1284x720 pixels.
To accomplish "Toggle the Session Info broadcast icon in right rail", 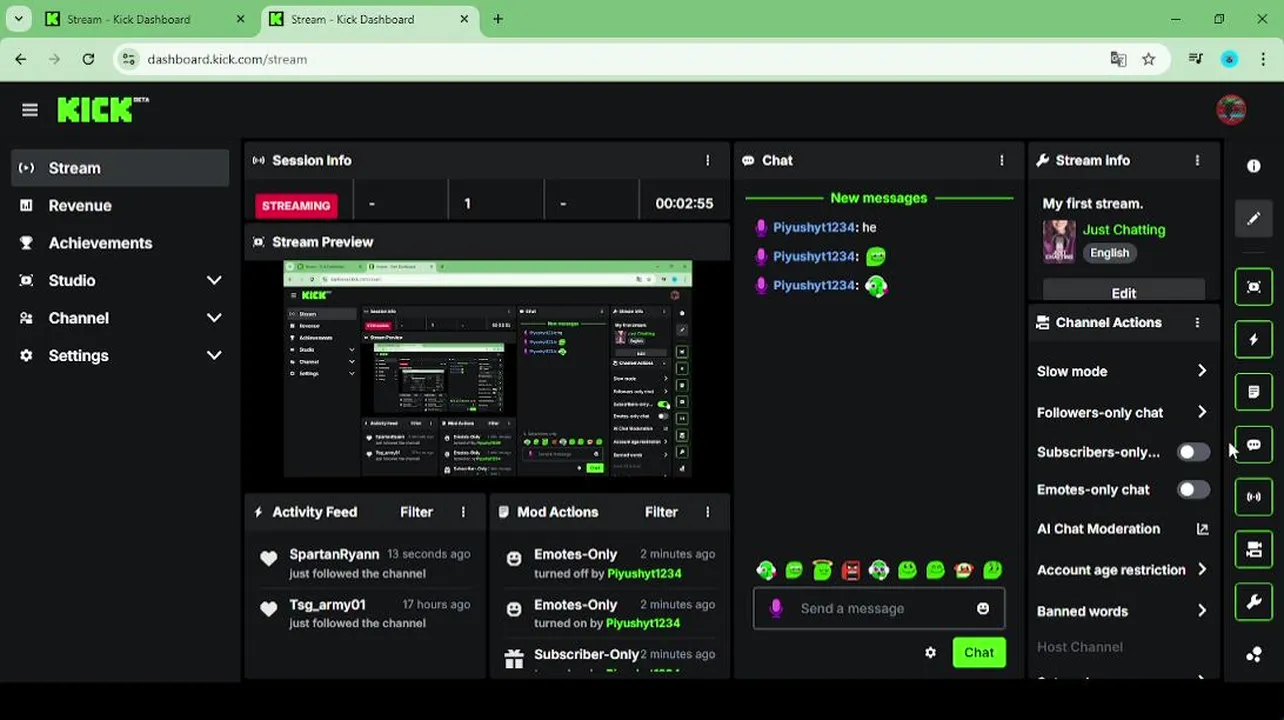I will point(1254,497).
